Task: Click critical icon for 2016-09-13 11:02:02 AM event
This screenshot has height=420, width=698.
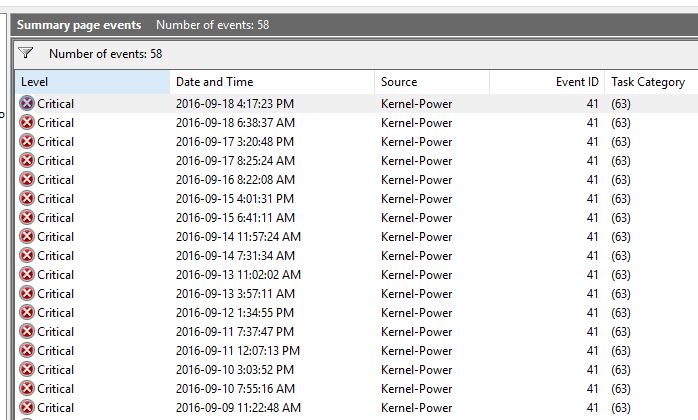Action: pyautogui.click(x=27, y=274)
